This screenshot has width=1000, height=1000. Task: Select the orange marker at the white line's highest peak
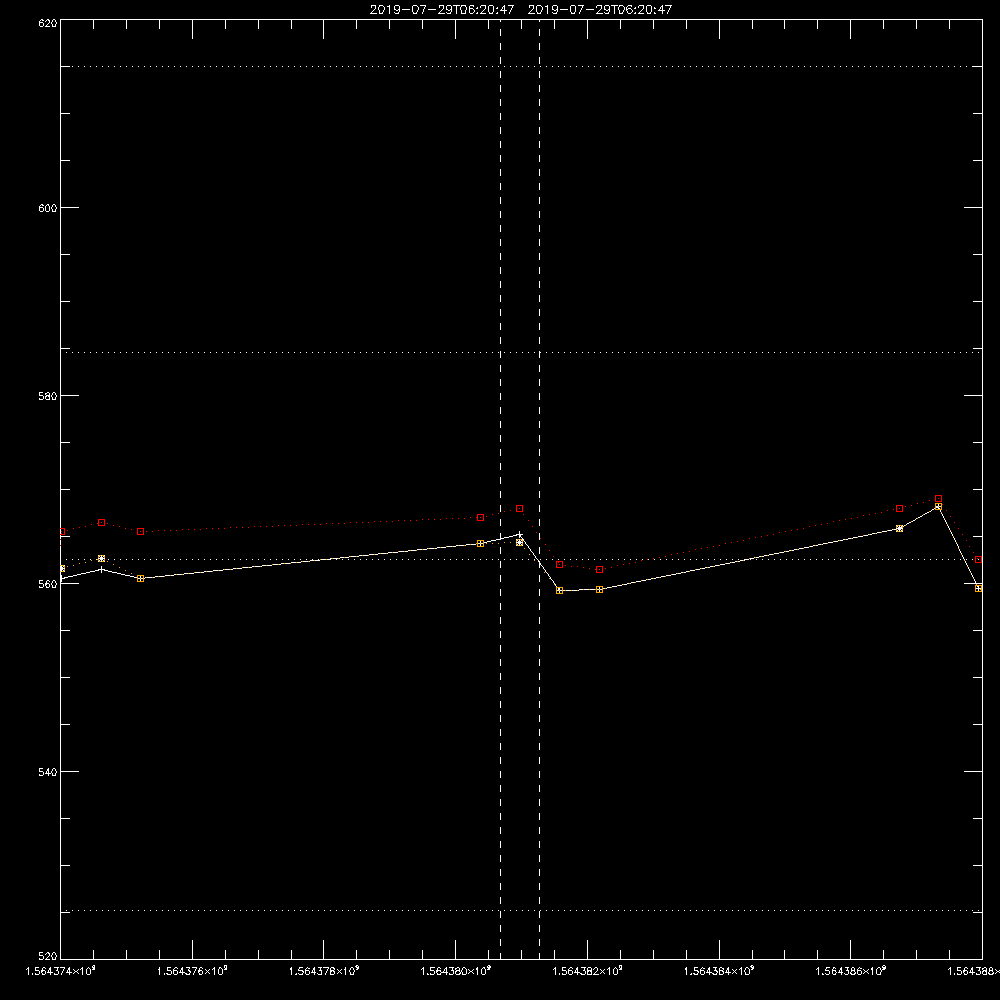[938, 506]
